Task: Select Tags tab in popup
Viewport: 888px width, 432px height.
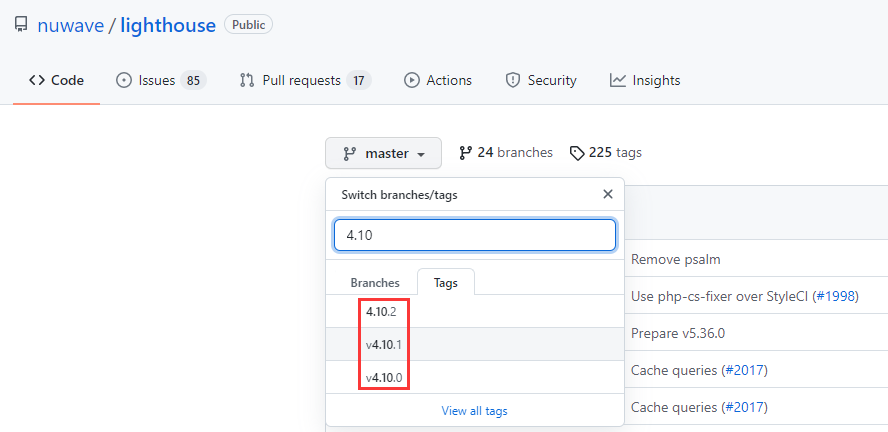Action: tap(446, 283)
